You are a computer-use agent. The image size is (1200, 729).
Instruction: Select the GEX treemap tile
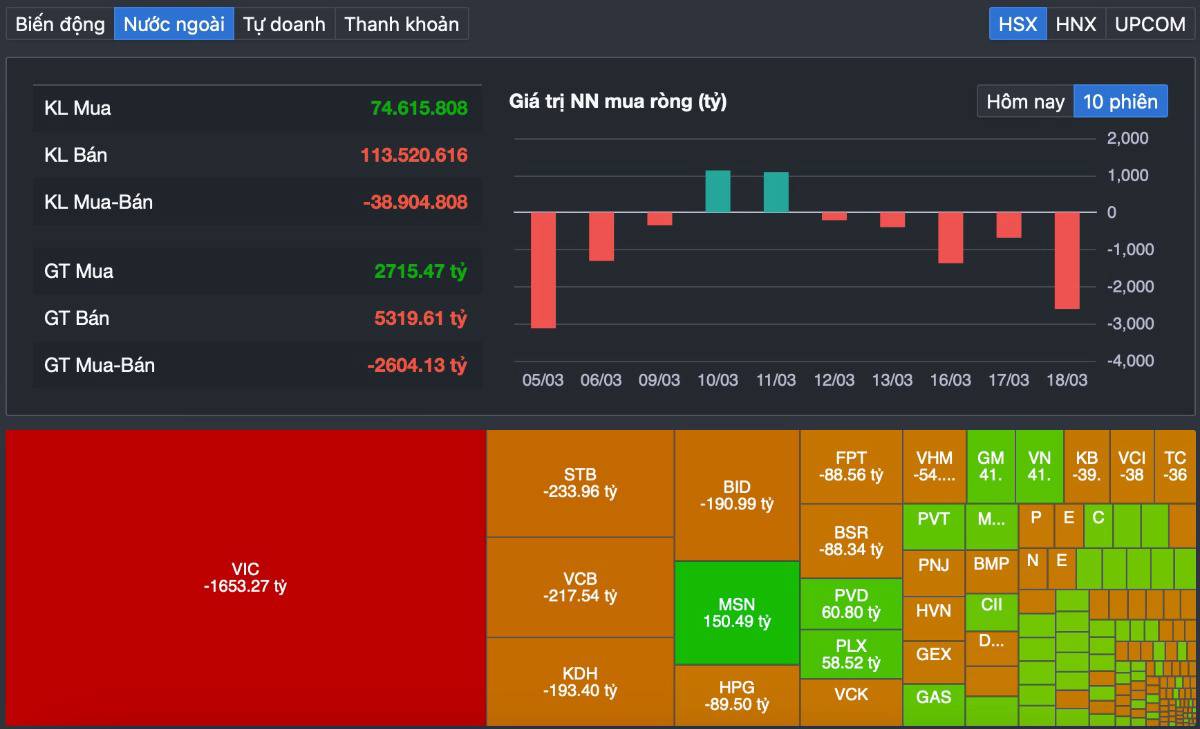[934, 661]
